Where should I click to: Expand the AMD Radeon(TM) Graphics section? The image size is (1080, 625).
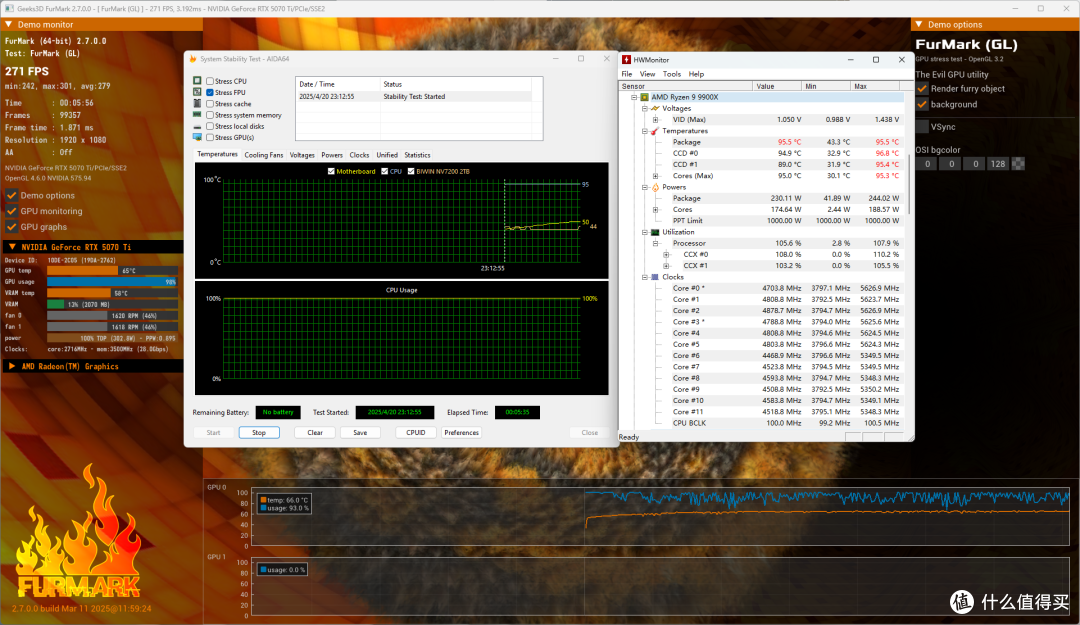click(x=12, y=367)
